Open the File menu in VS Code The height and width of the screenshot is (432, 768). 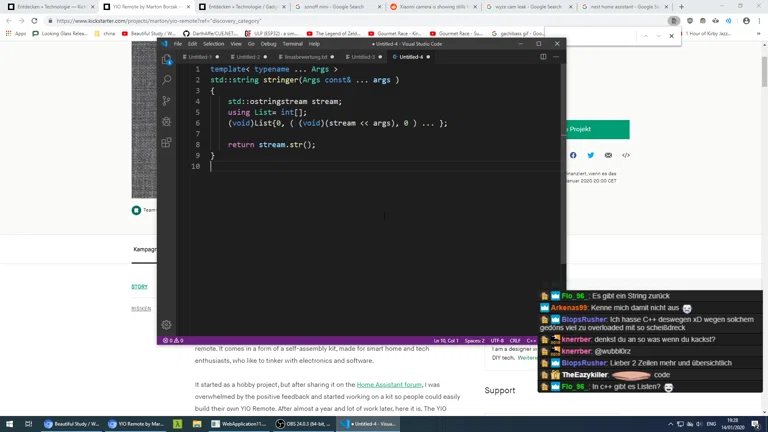point(178,44)
